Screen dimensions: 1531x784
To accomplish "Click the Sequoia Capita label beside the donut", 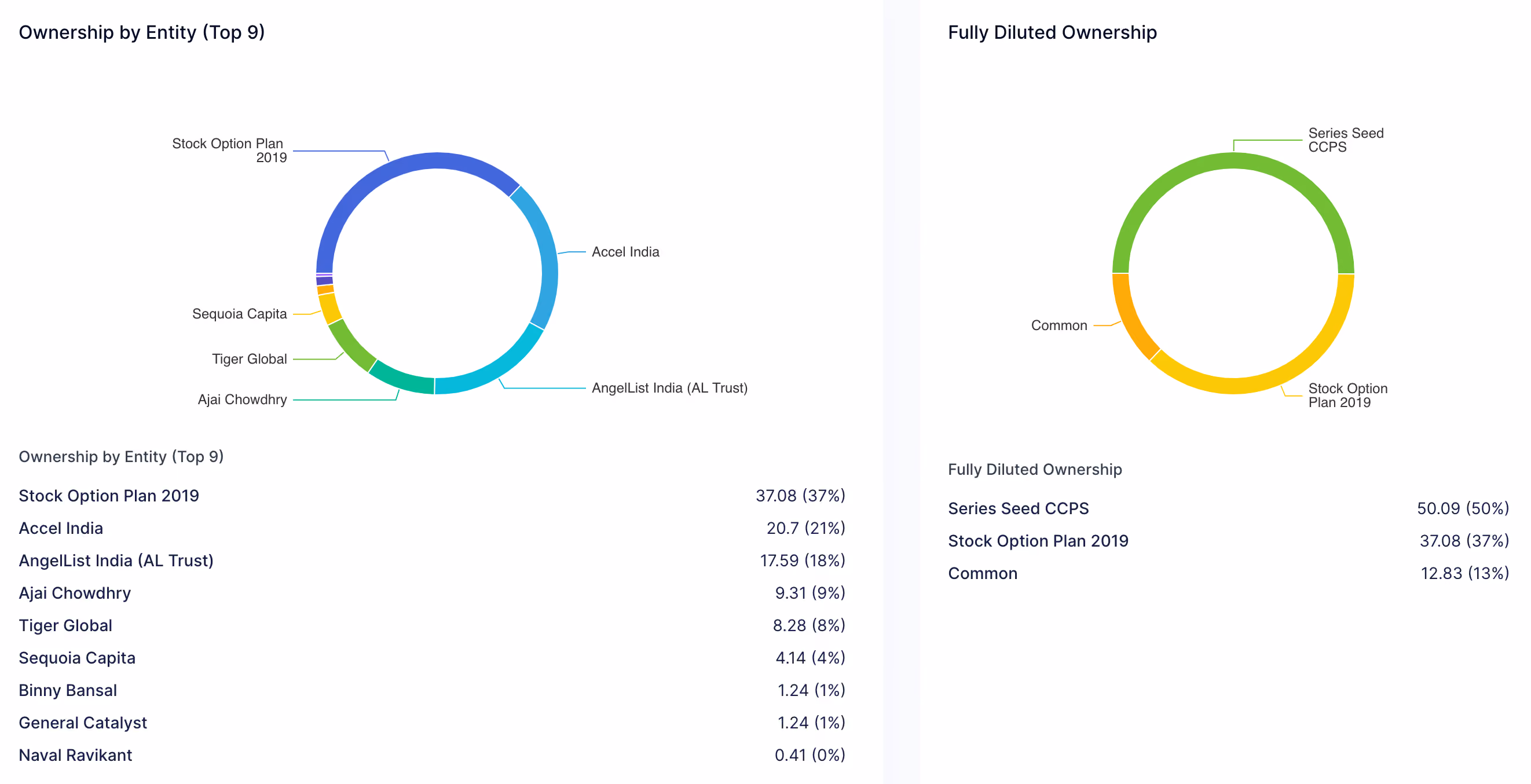I will pyautogui.click(x=239, y=314).
